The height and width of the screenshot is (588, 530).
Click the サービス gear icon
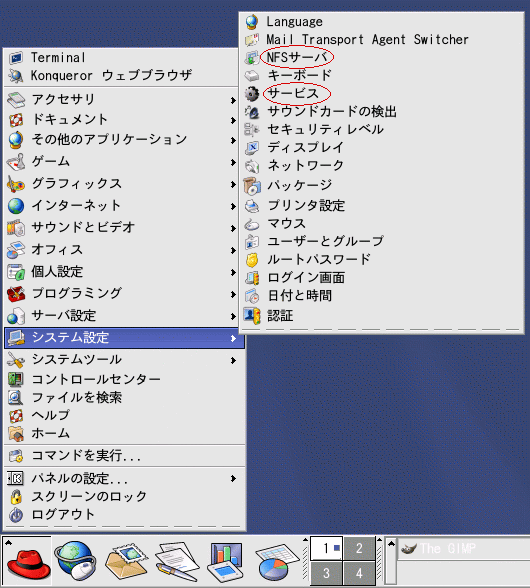coord(252,93)
